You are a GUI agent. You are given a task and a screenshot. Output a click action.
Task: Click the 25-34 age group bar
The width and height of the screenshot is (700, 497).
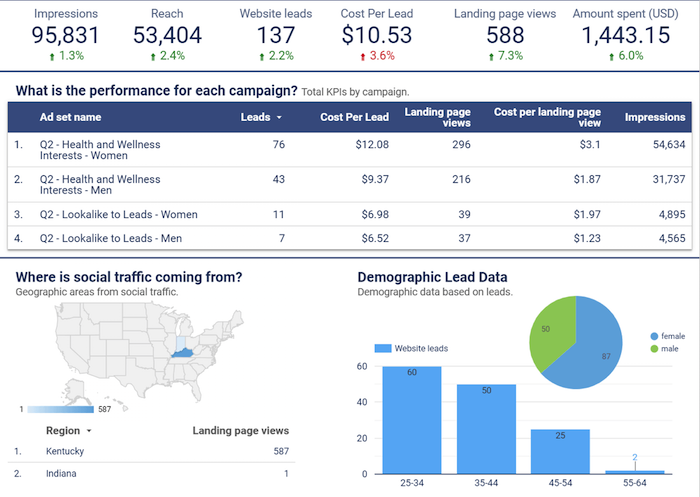point(412,420)
